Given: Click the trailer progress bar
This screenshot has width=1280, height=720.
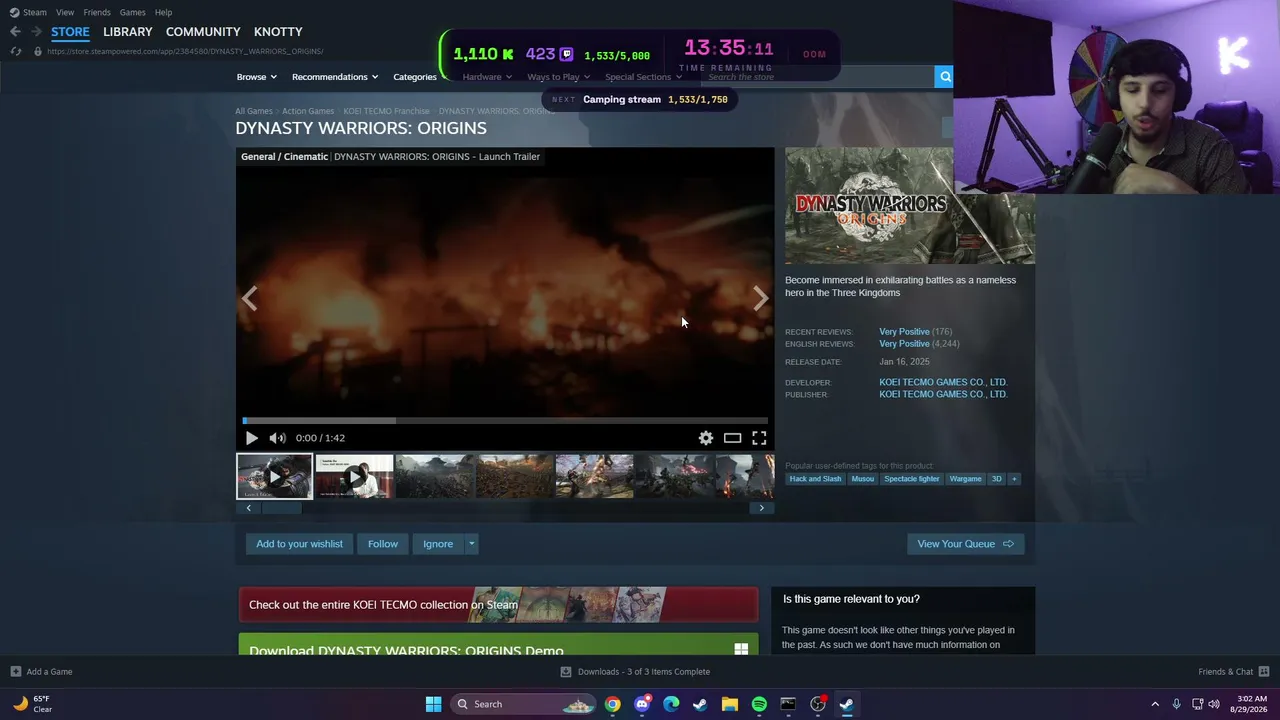Looking at the screenshot, I should pos(505,421).
